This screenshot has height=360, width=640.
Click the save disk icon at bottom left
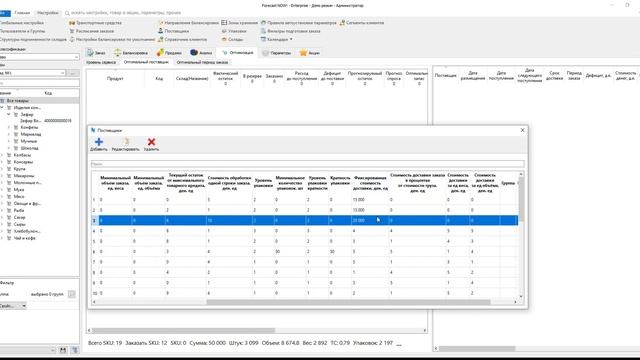point(63,350)
